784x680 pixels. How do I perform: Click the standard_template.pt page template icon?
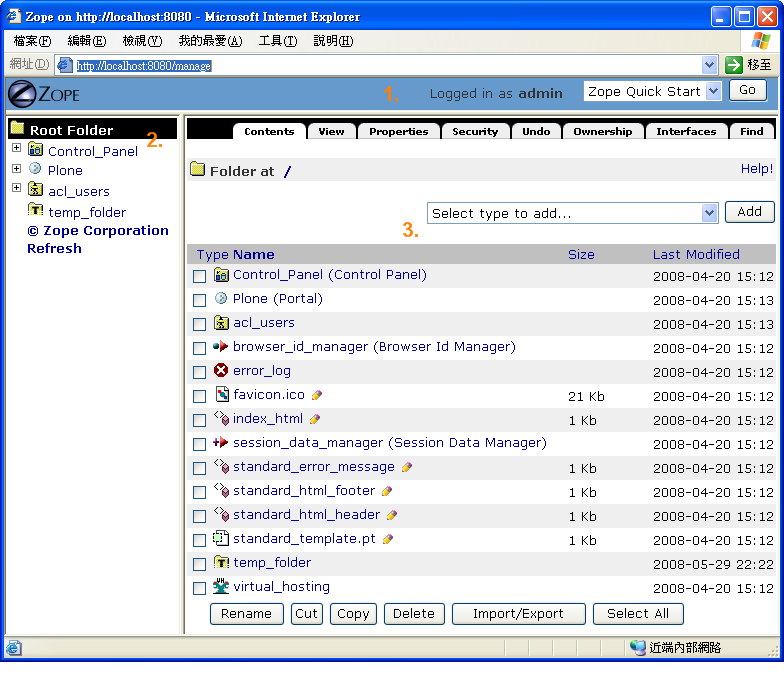220,538
